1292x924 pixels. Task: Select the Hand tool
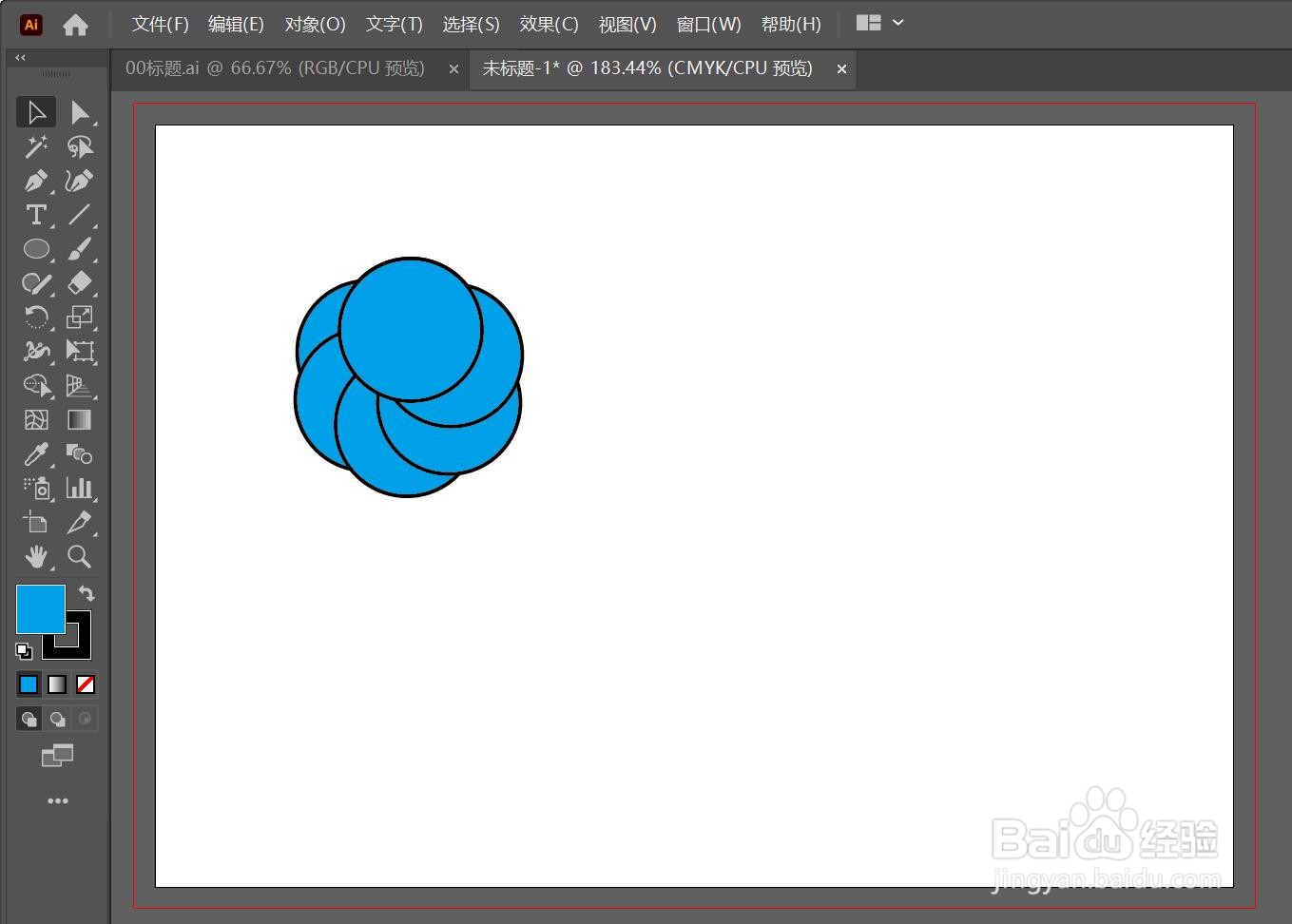tap(36, 557)
